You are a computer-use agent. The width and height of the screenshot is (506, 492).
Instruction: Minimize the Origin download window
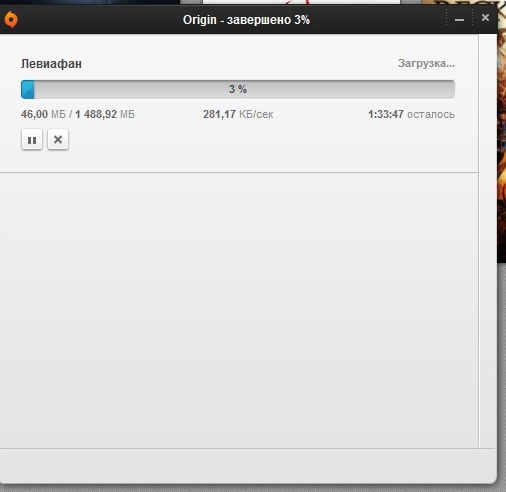click(x=459, y=20)
